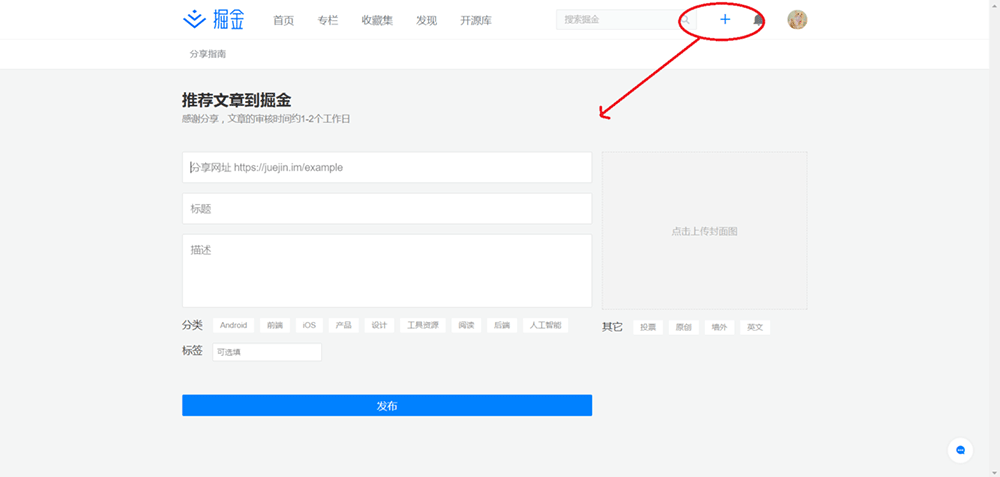
Task: Open the notifications bell
Action: [x=758, y=20]
